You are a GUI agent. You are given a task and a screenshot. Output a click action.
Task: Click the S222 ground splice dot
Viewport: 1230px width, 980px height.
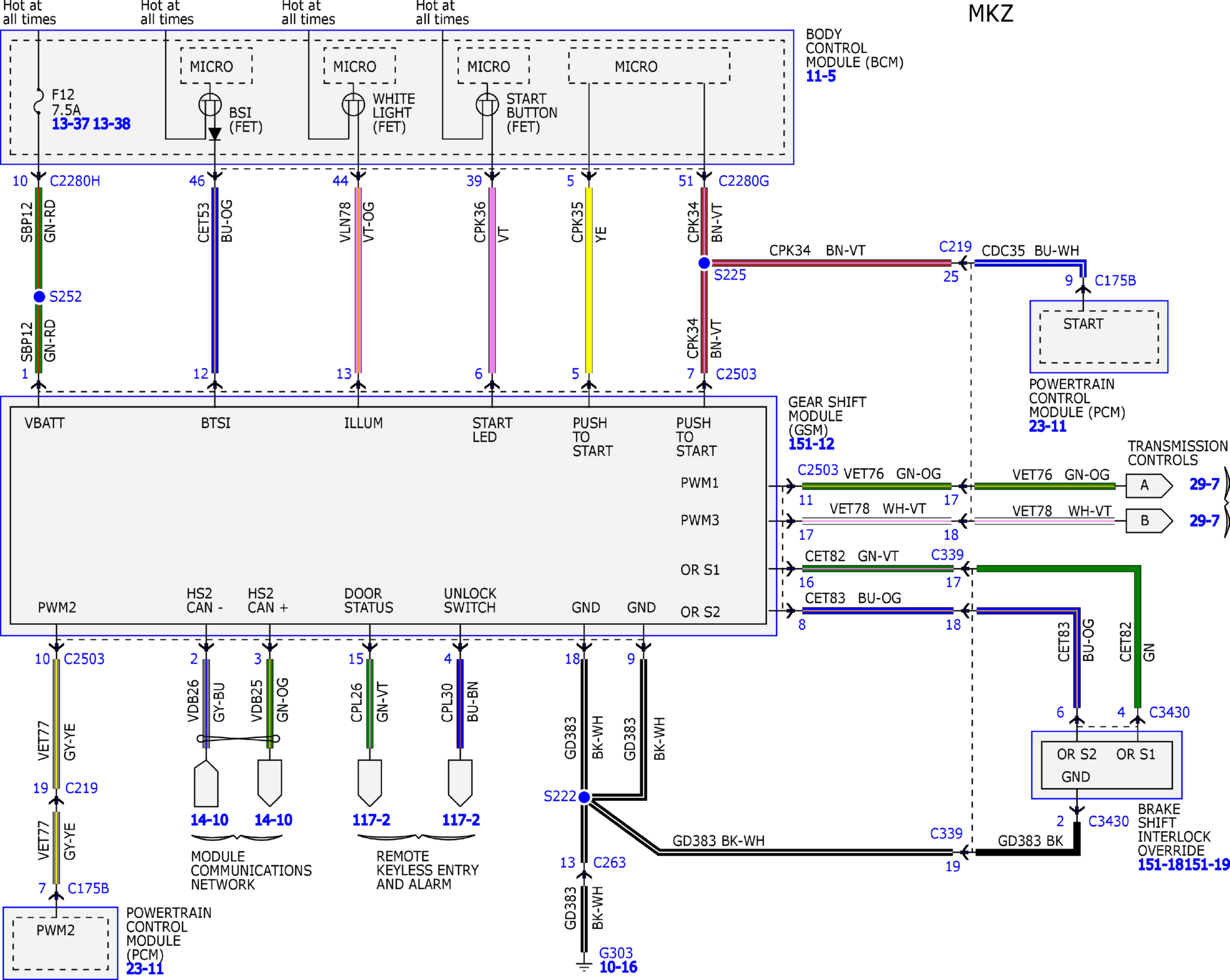point(584,797)
